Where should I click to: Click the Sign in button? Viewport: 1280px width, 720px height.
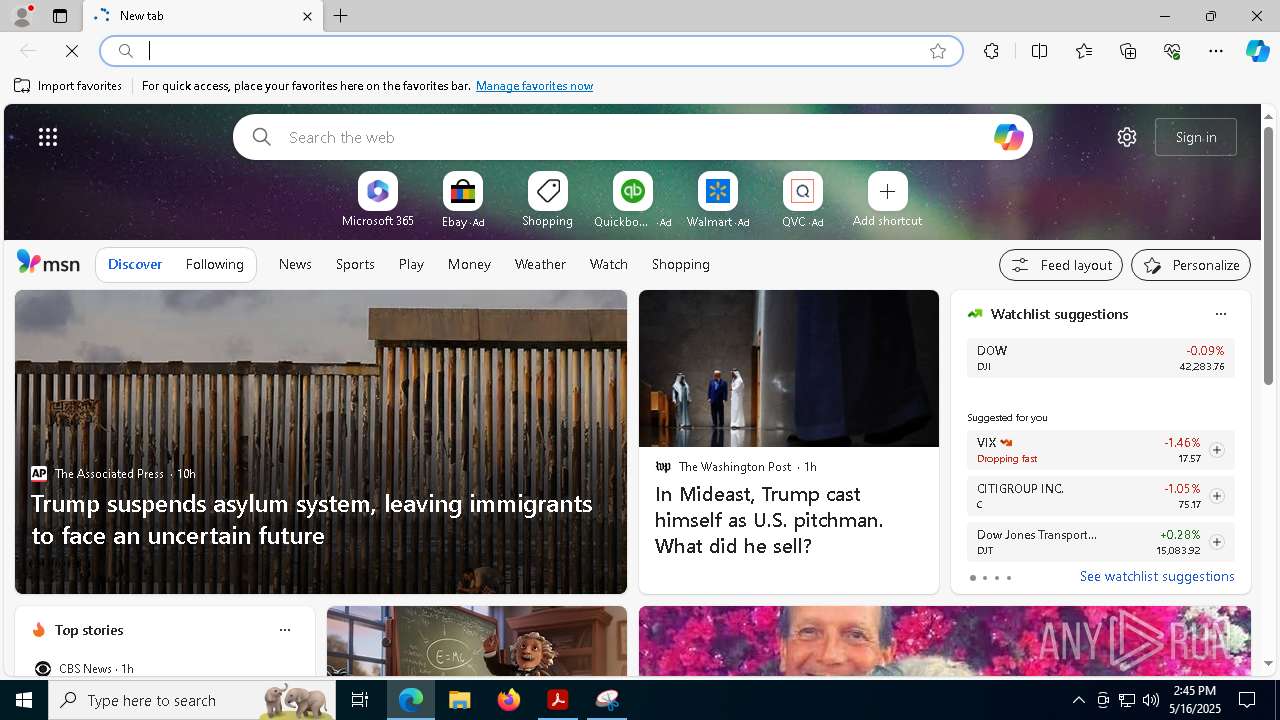pos(1196,137)
